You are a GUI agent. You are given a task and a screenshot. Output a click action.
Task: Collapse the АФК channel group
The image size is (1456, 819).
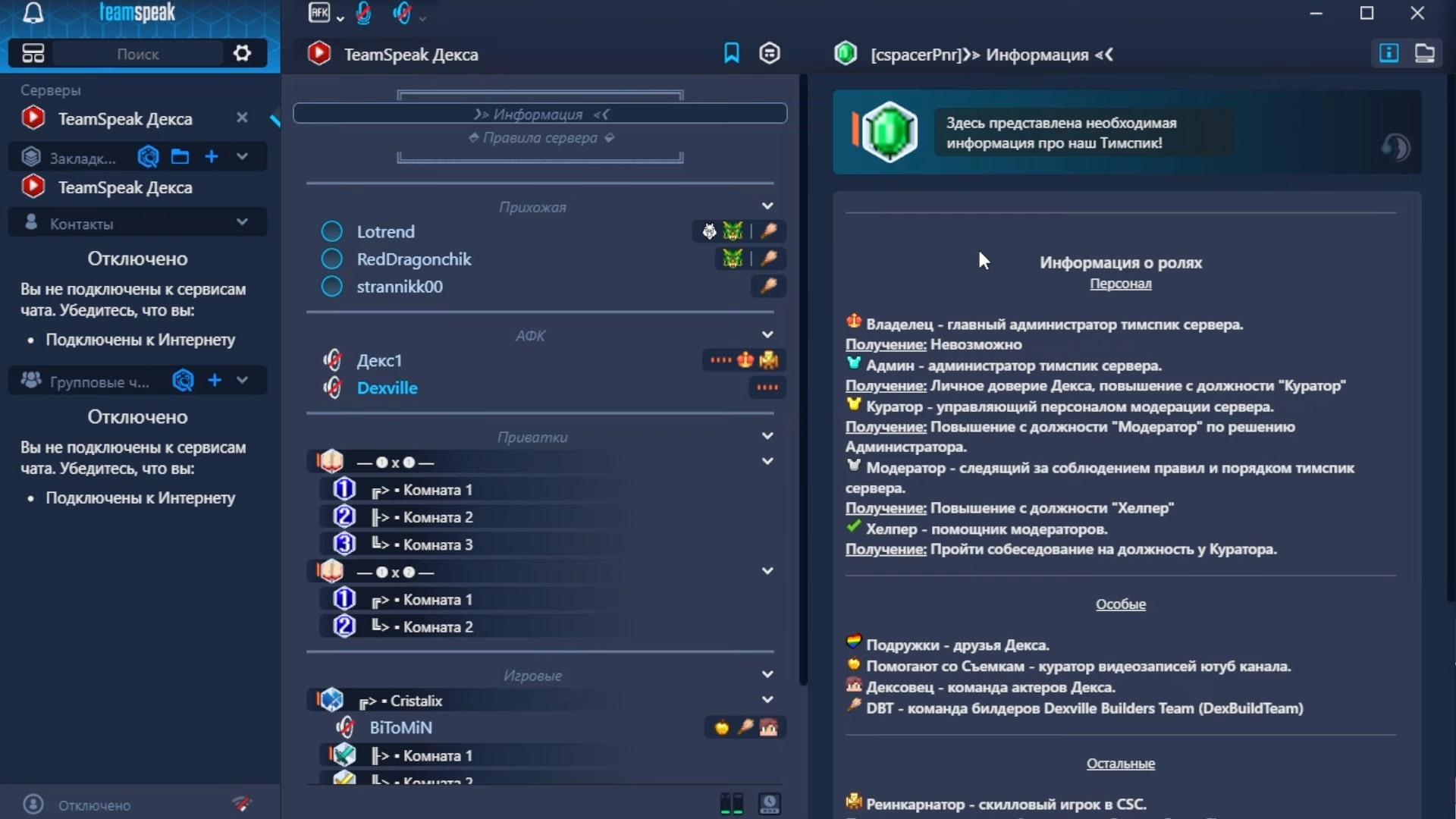click(x=767, y=334)
